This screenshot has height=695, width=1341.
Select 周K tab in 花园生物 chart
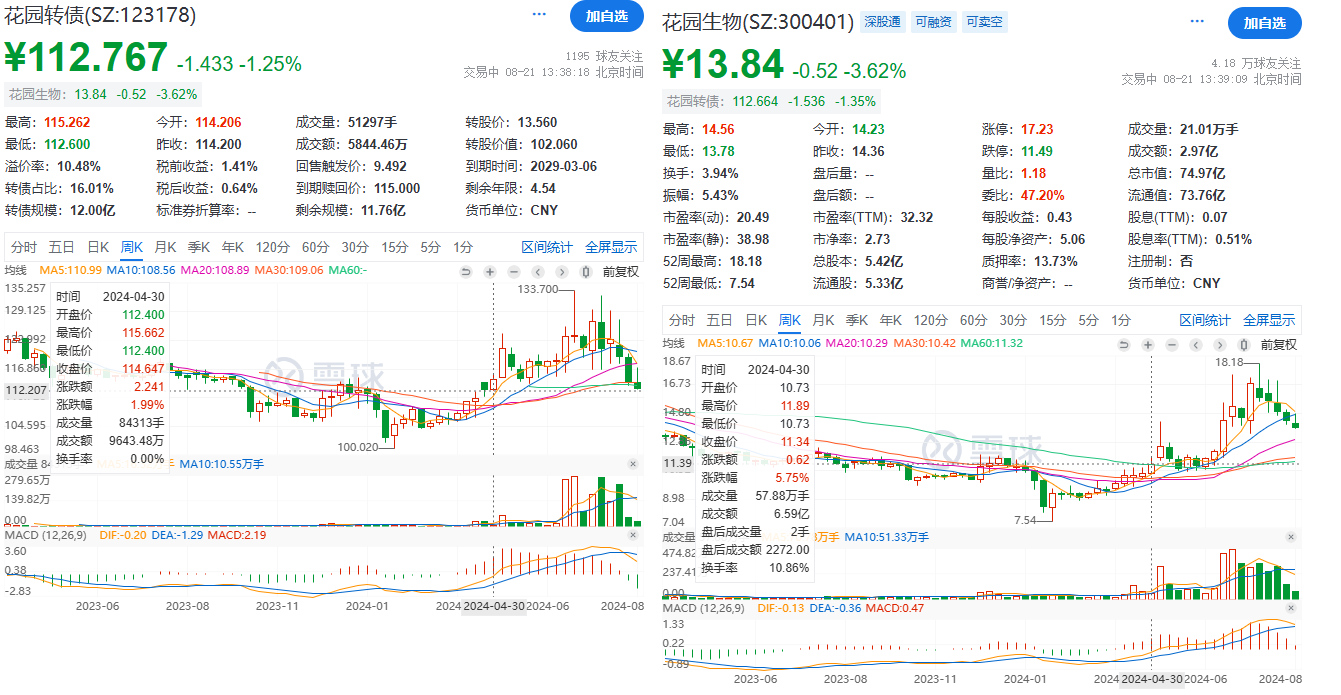click(790, 320)
